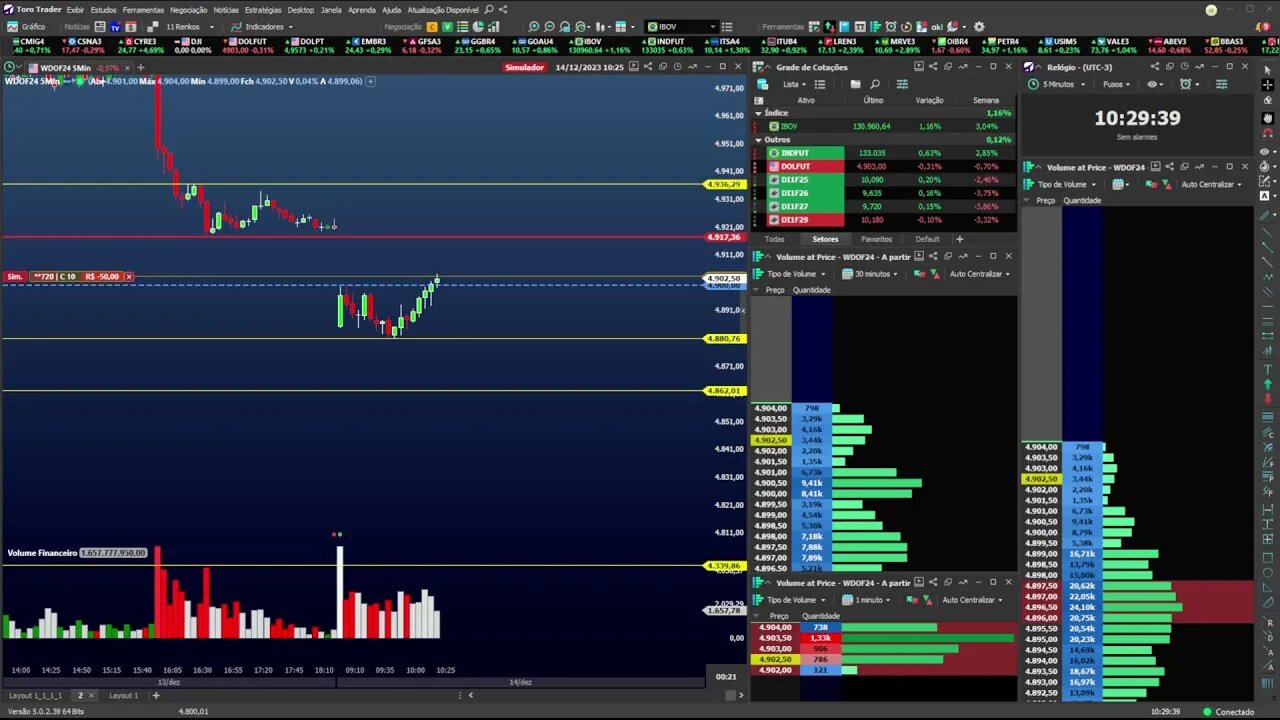
Task: Toggle the magnet snap tool
Action: tap(1267, 133)
